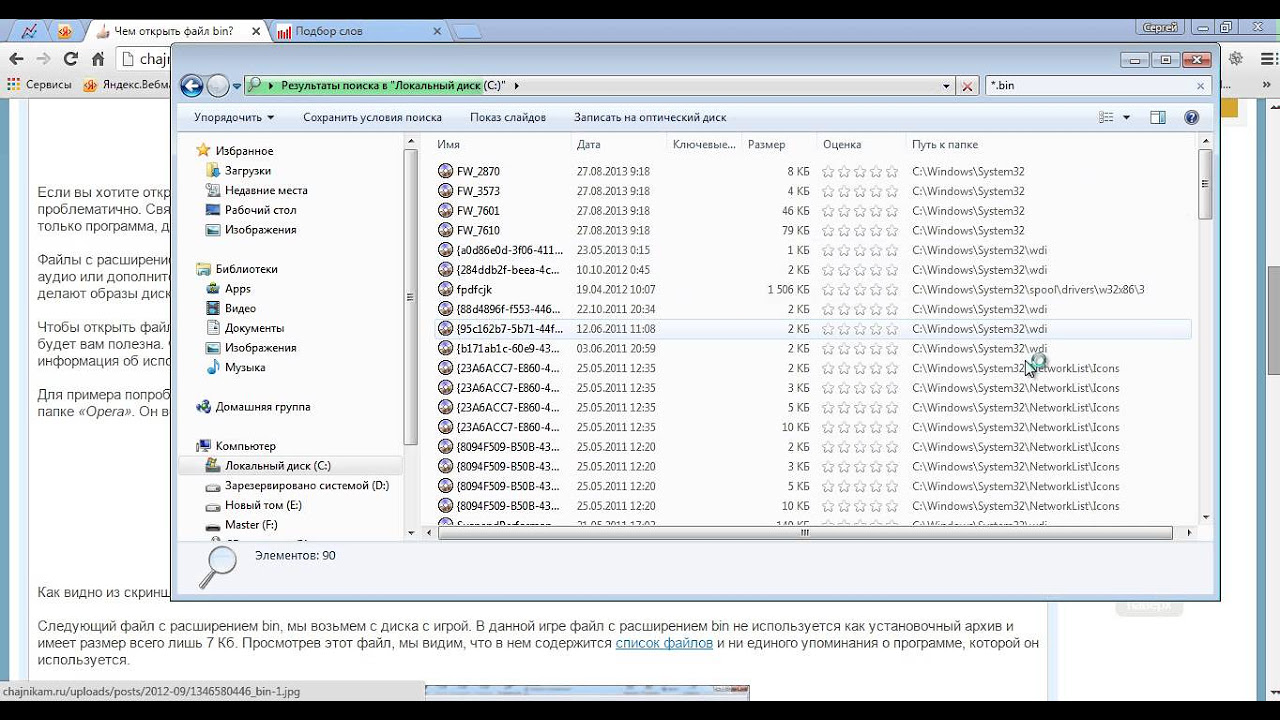This screenshot has width=1280, height=720.
Task: Select the FW_7601 file icon
Action: [446, 211]
